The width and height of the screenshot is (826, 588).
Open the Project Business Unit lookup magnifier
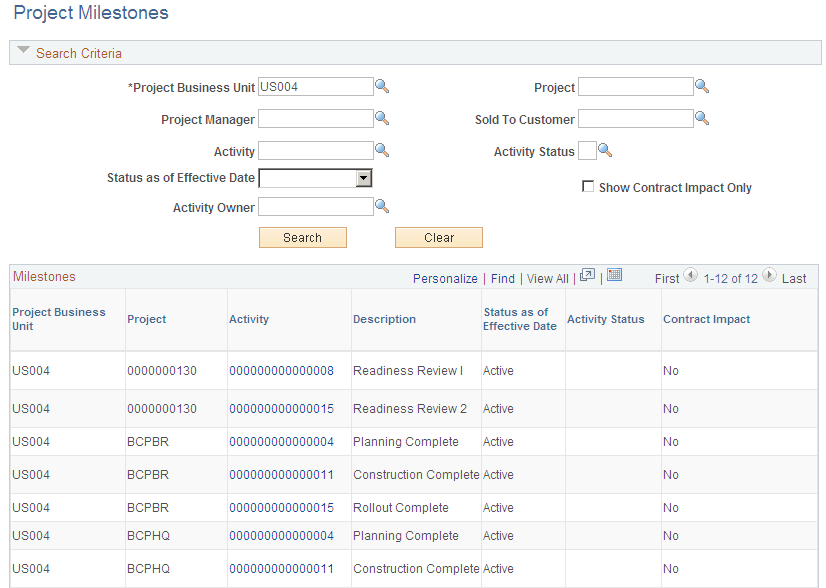pos(381,86)
